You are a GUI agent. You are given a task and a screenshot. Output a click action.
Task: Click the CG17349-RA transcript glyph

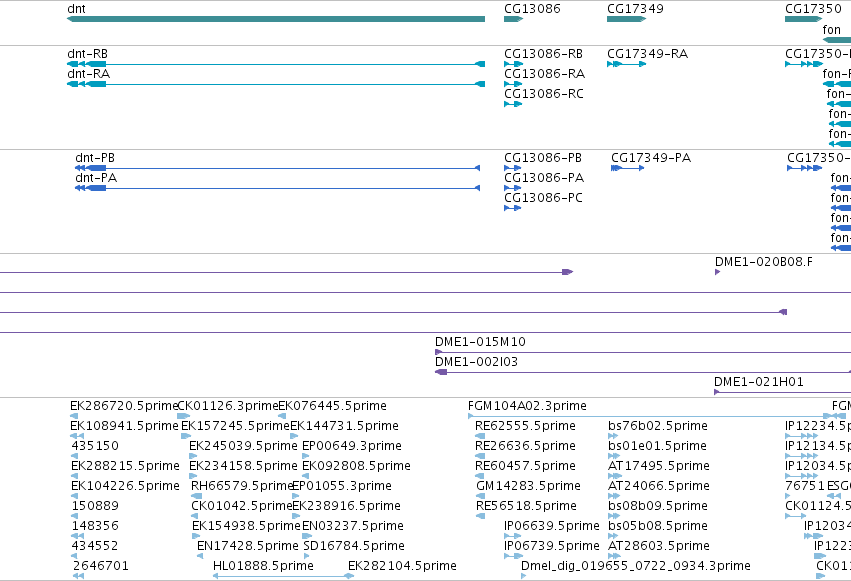(626, 64)
